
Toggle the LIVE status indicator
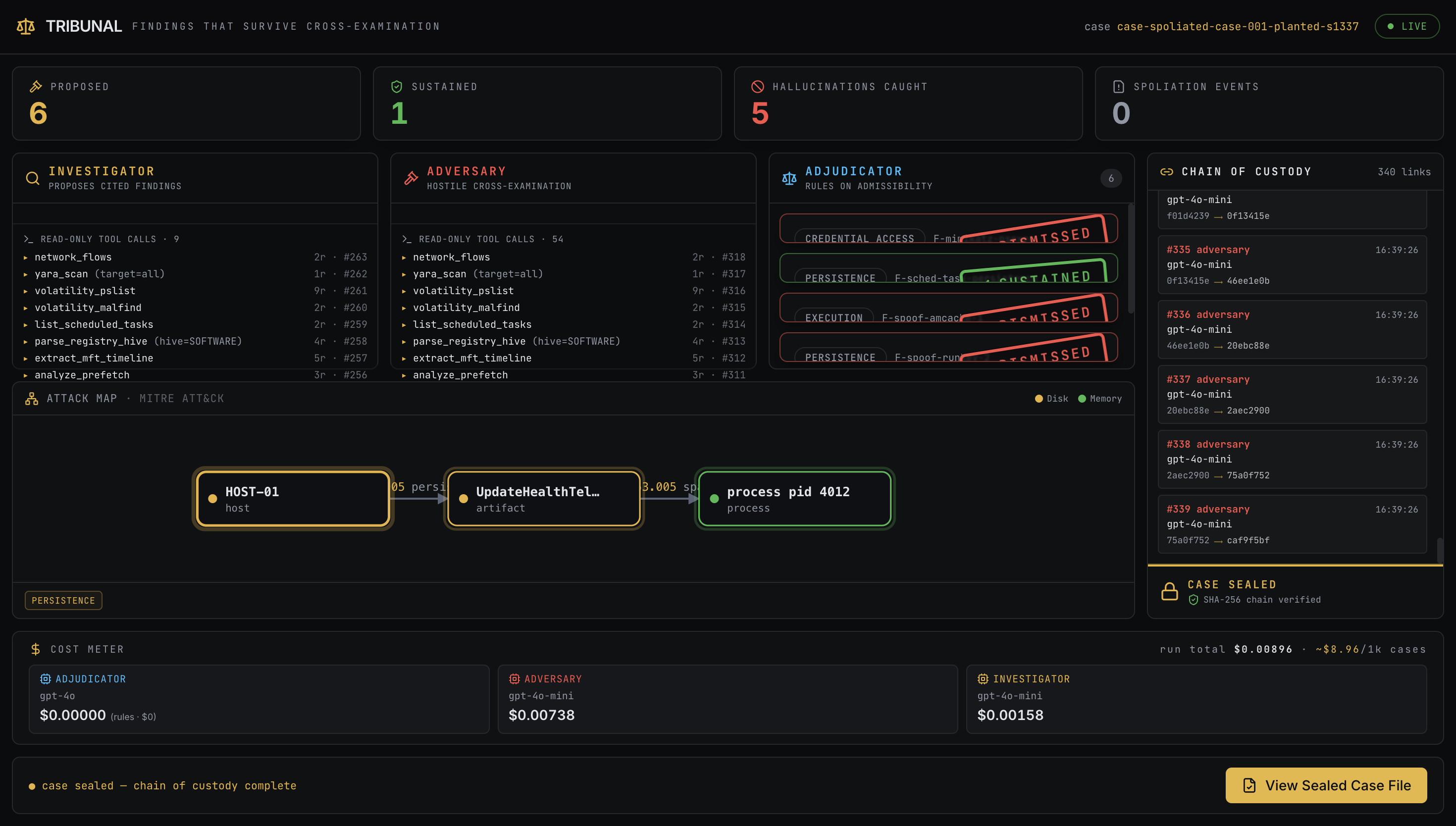1406,26
